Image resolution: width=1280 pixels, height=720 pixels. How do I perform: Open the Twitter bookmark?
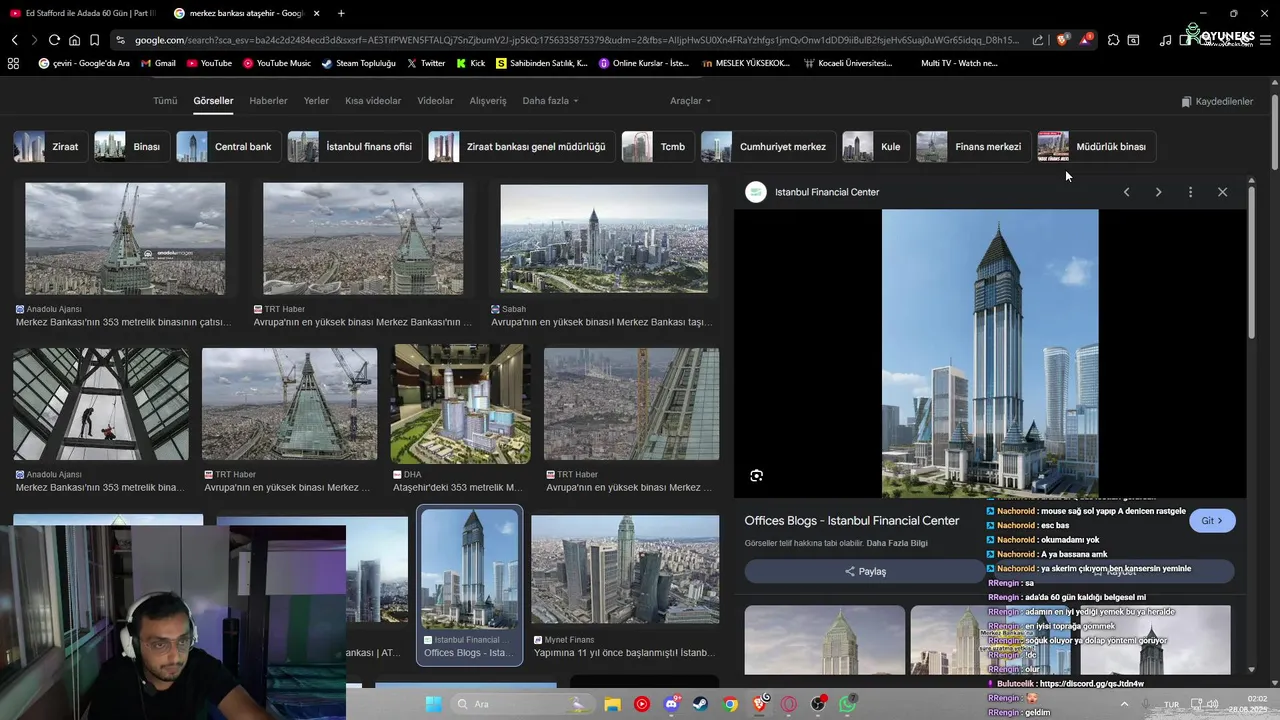pyautogui.click(x=425, y=63)
